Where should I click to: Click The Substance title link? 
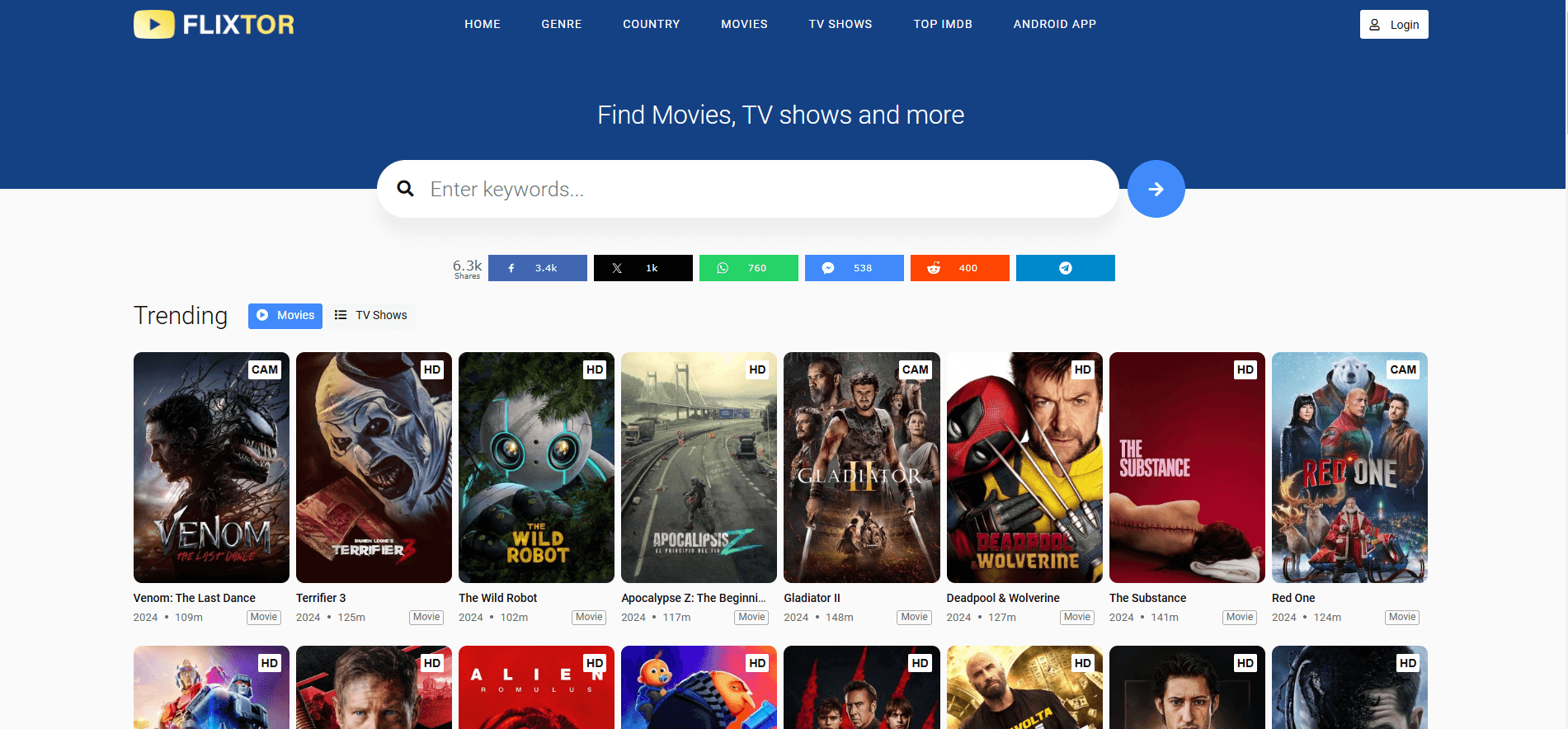[x=1147, y=598]
